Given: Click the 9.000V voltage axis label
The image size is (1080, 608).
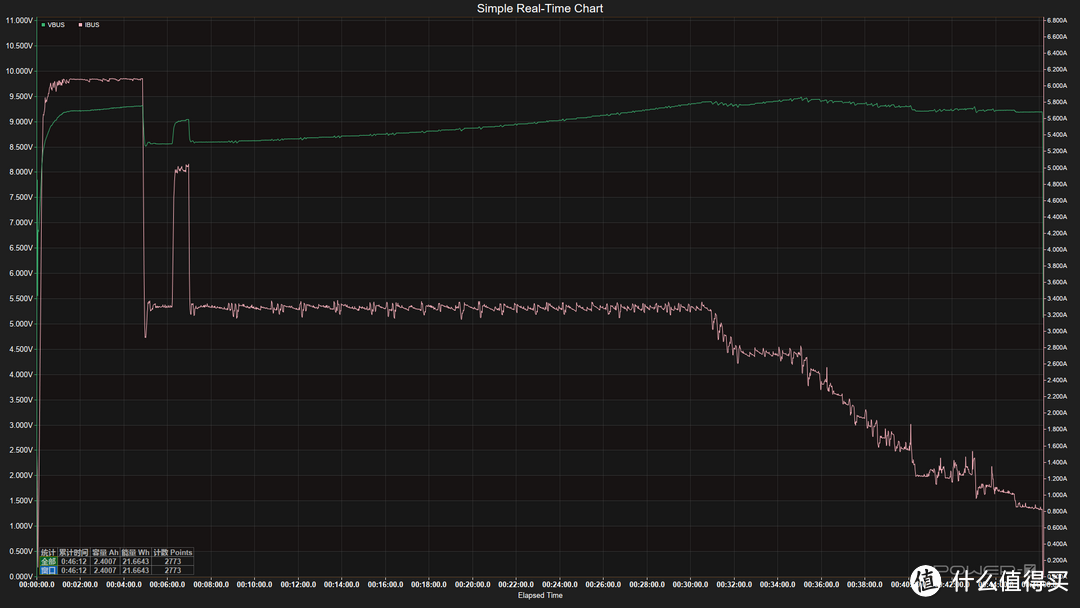Looking at the screenshot, I should coord(21,122).
